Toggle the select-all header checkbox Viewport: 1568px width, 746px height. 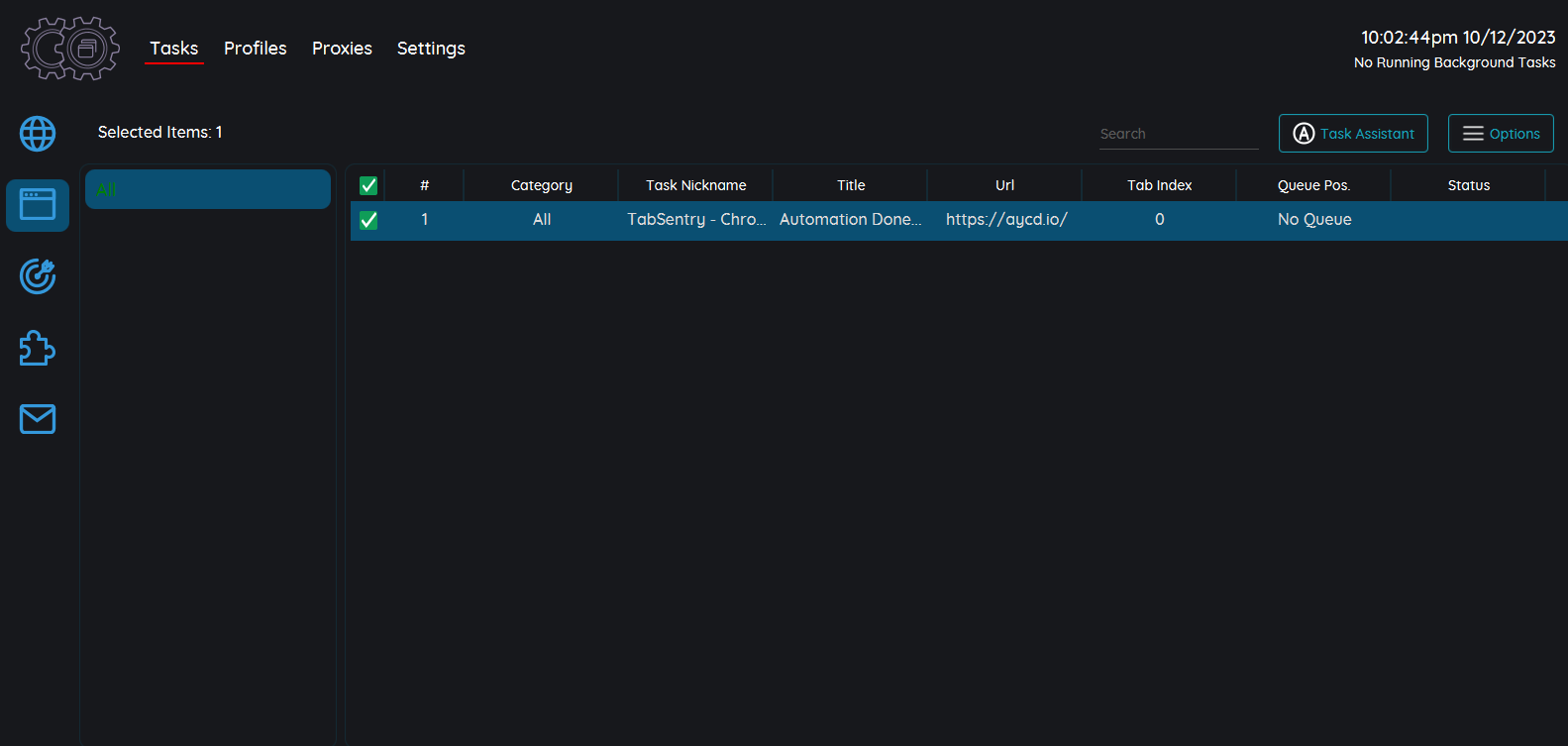(x=368, y=185)
